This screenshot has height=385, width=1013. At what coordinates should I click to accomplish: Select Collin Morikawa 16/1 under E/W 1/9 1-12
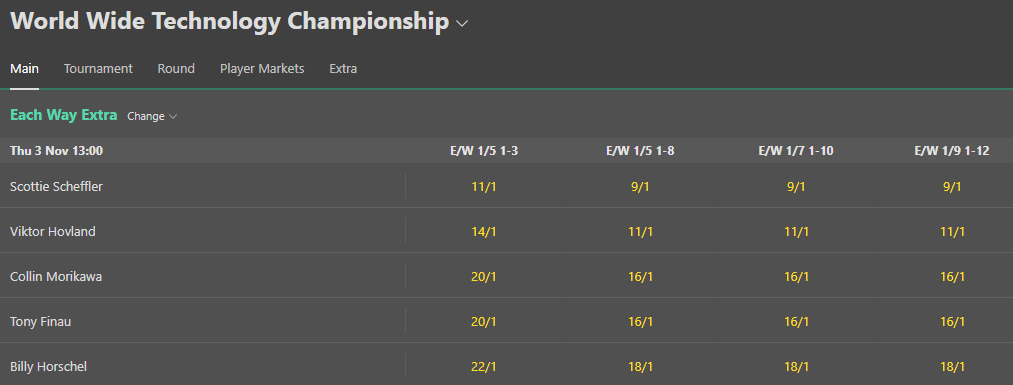[x=952, y=276]
